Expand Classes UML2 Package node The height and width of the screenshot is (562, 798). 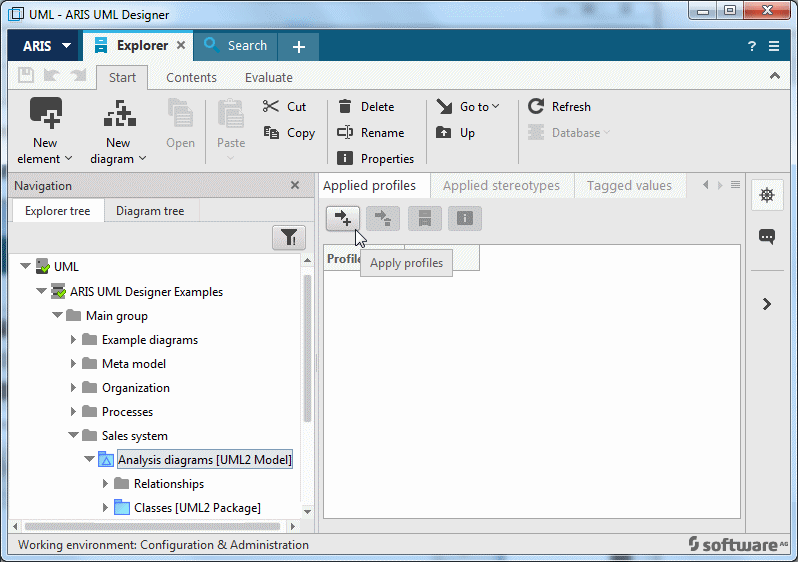pos(105,508)
